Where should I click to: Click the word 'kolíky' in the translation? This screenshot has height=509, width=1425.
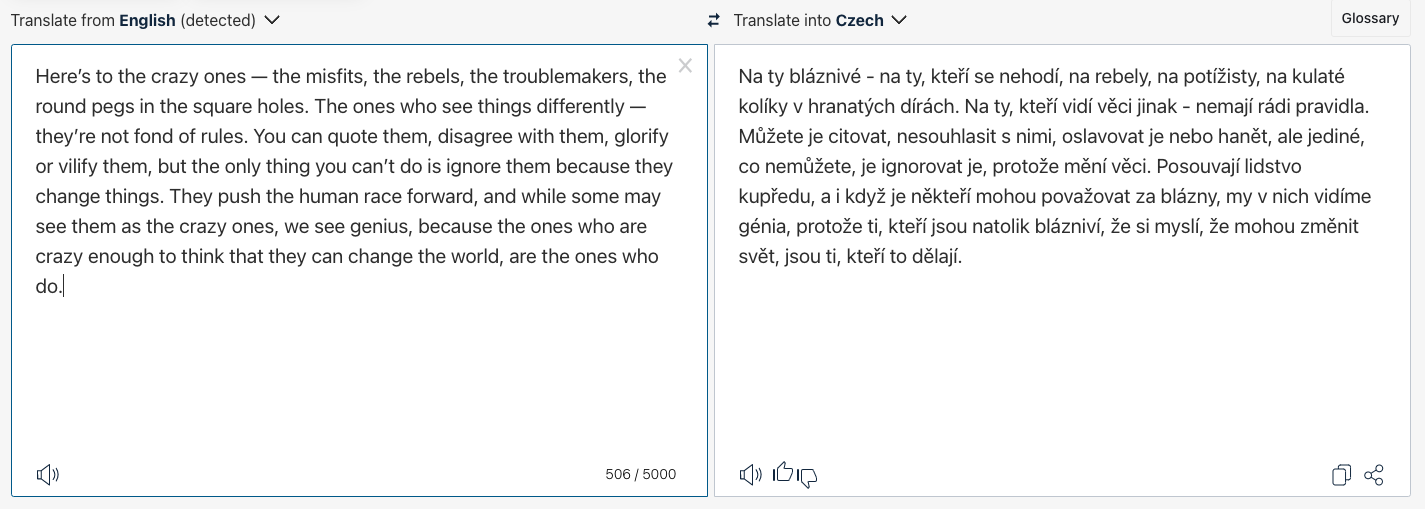[764, 106]
